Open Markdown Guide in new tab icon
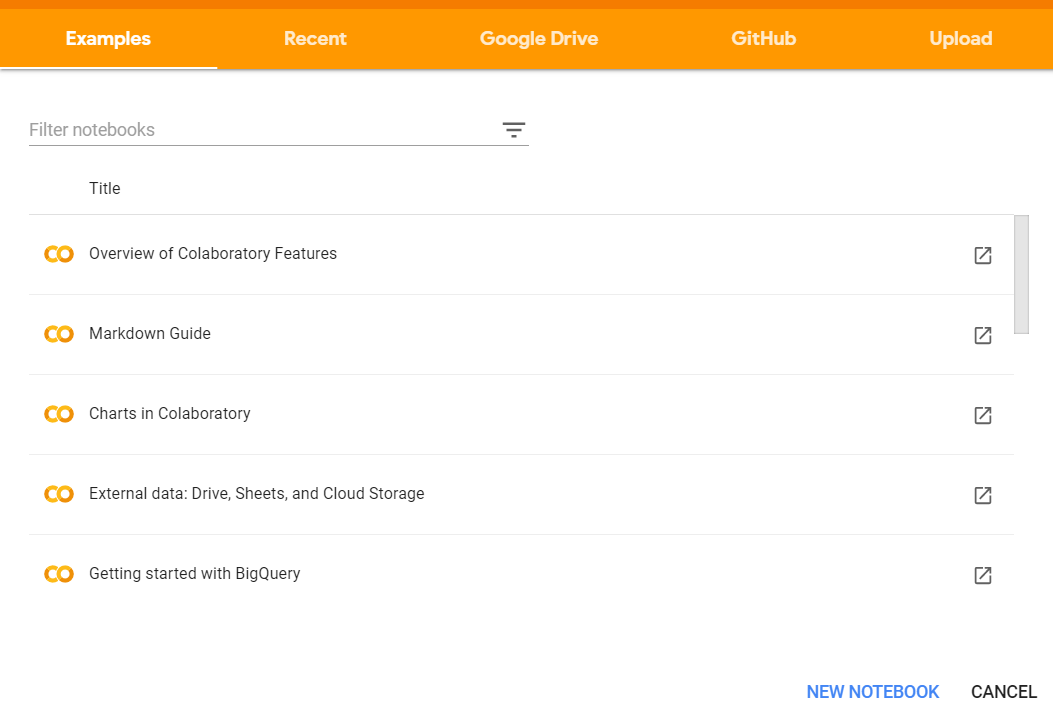Image resolution: width=1053 pixels, height=715 pixels. click(x=982, y=335)
